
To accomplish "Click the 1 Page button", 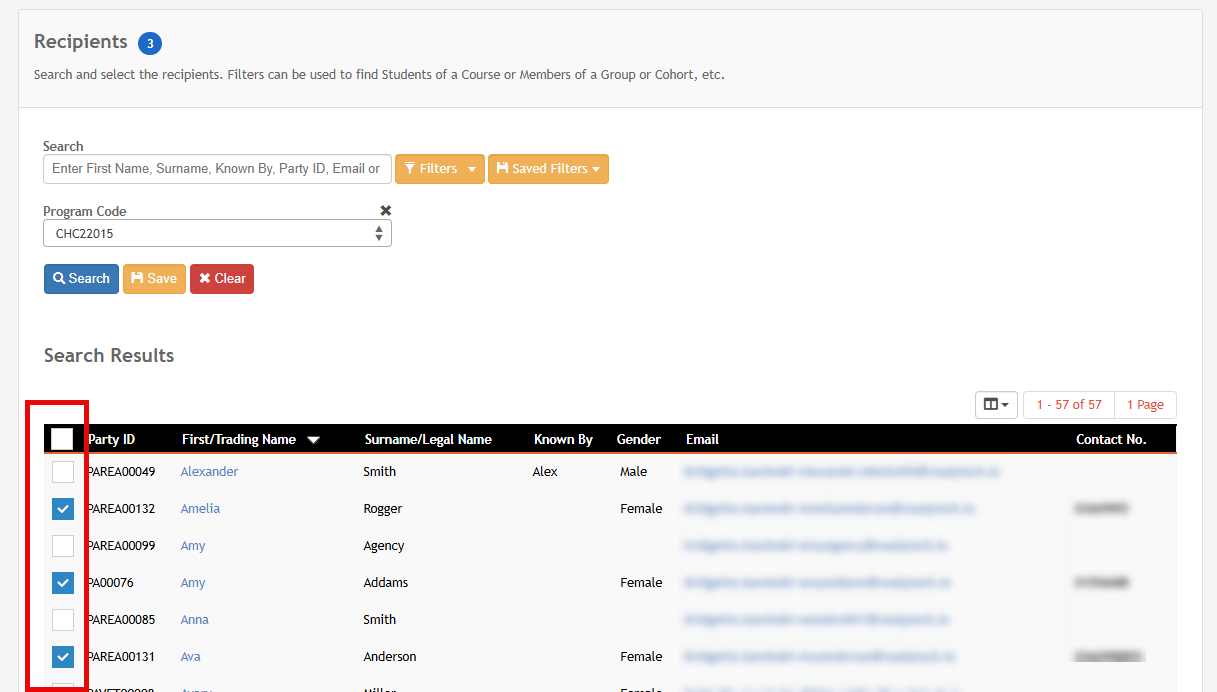I will pyautogui.click(x=1145, y=405).
